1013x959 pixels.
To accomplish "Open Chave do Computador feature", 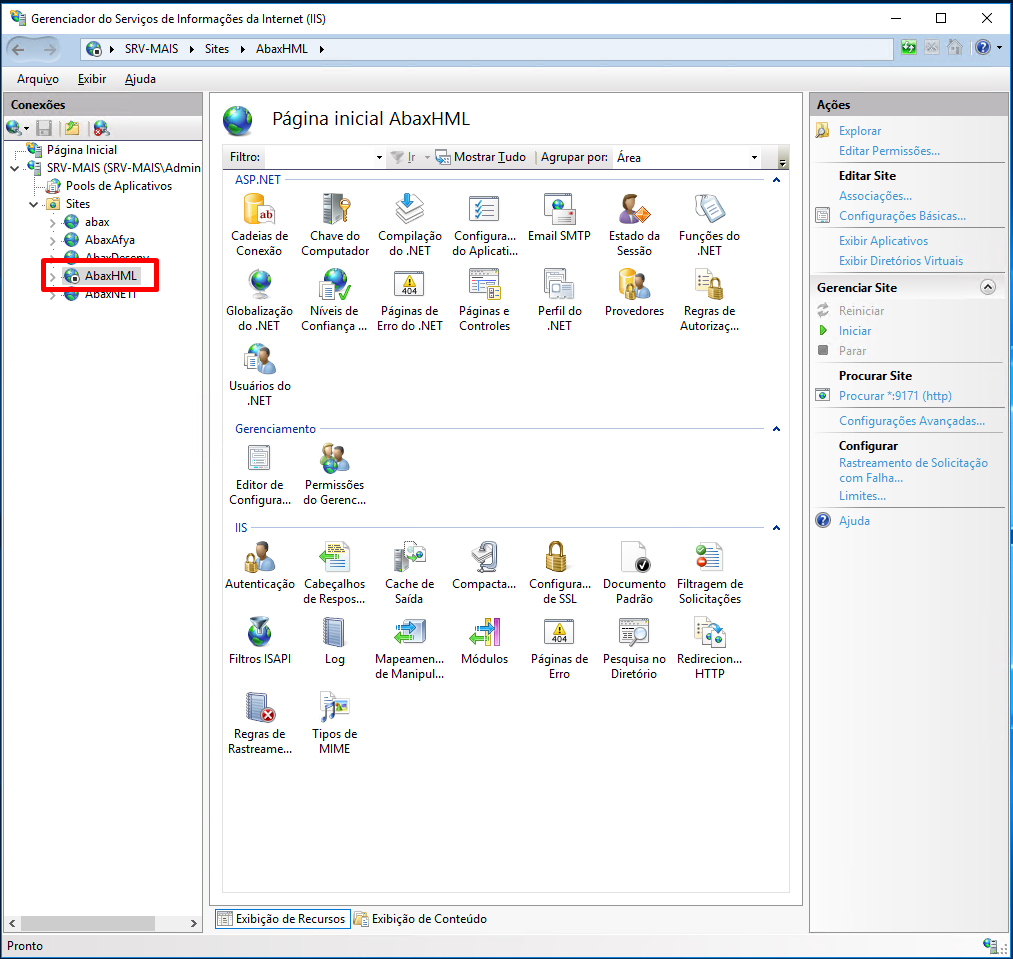I will coord(335,211).
